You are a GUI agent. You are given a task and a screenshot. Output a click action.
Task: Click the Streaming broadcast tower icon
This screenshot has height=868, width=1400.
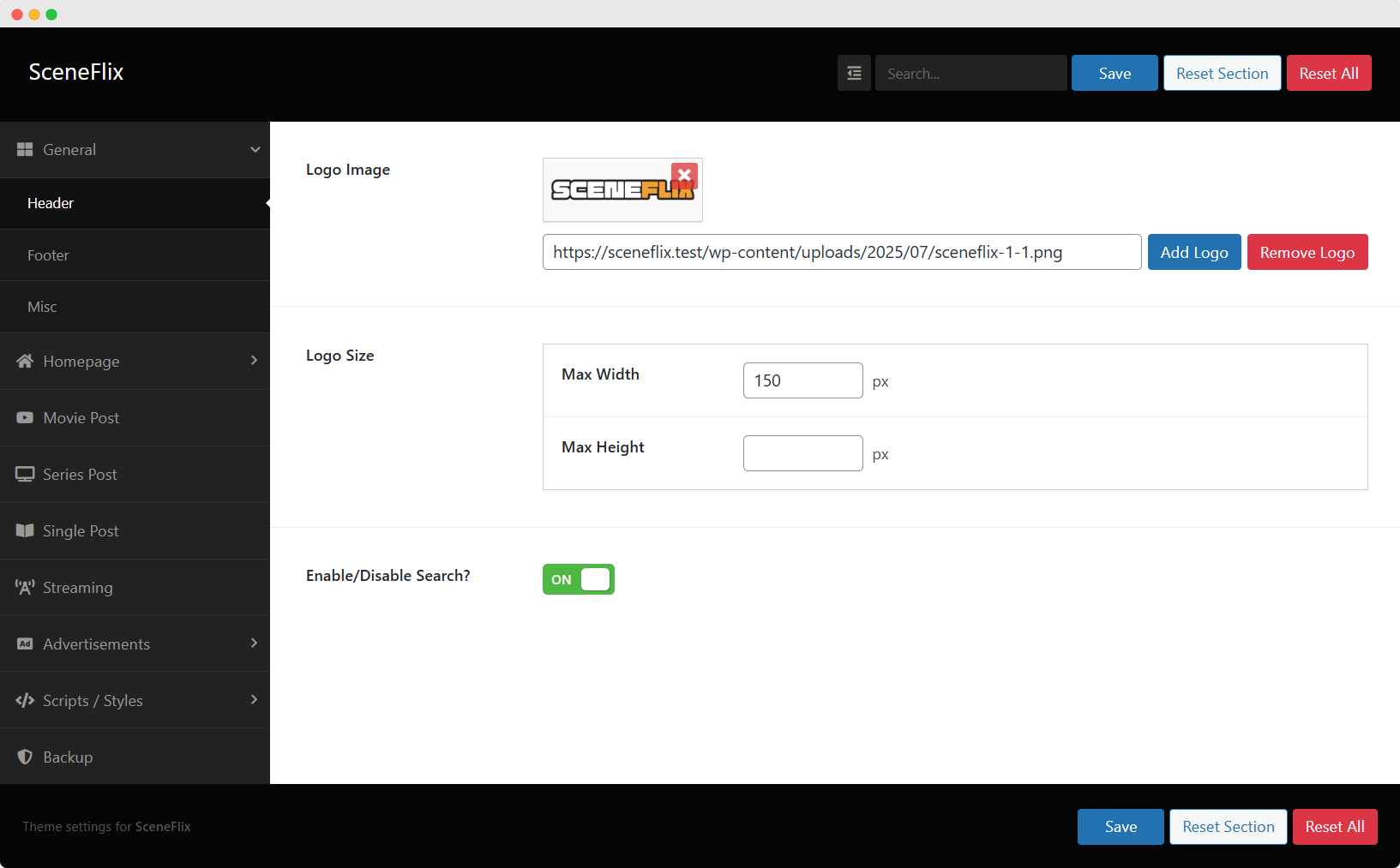click(x=25, y=587)
